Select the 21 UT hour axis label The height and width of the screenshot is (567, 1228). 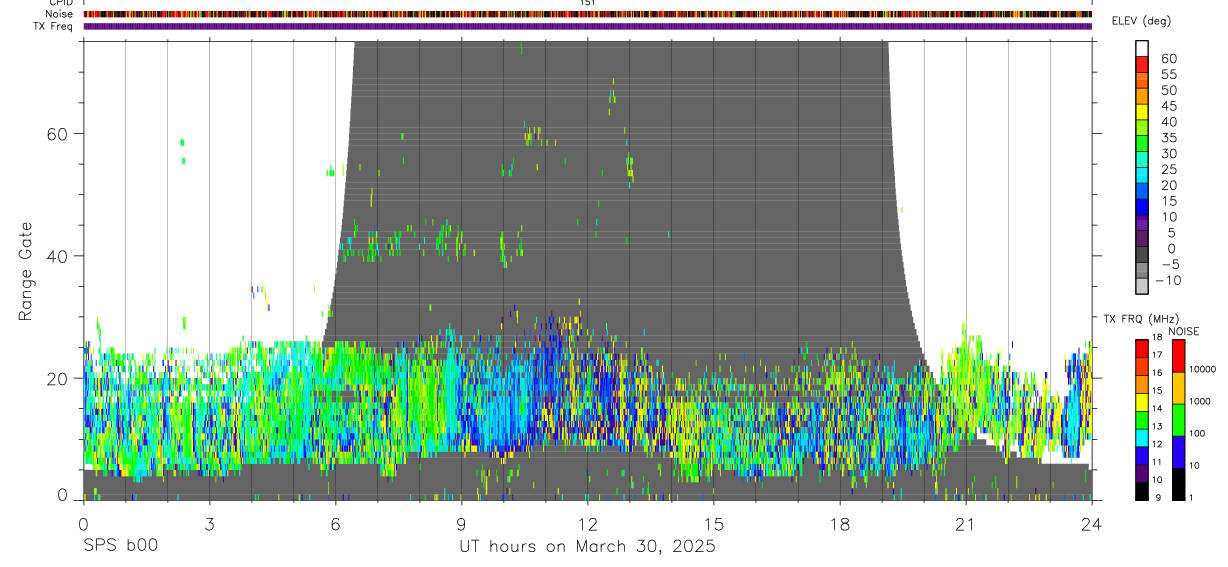point(965,525)
